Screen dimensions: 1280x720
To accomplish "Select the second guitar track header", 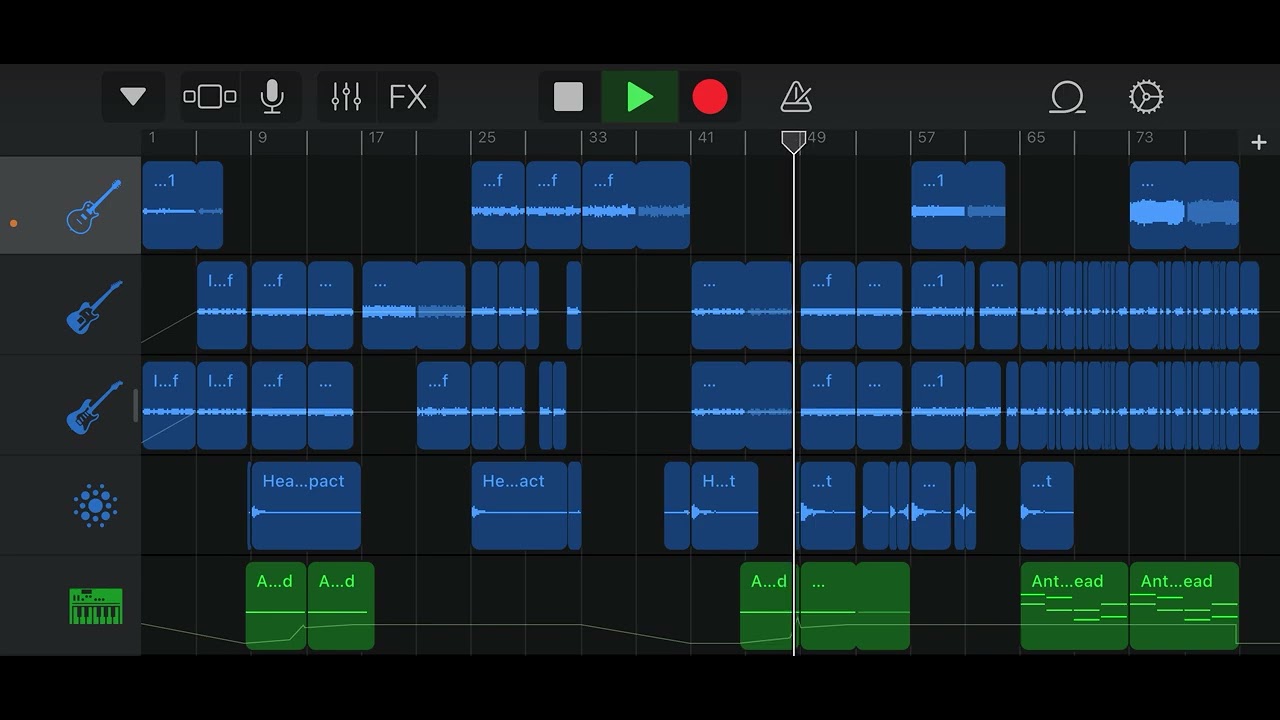I will pyautogui.click(x=71, y=306).
